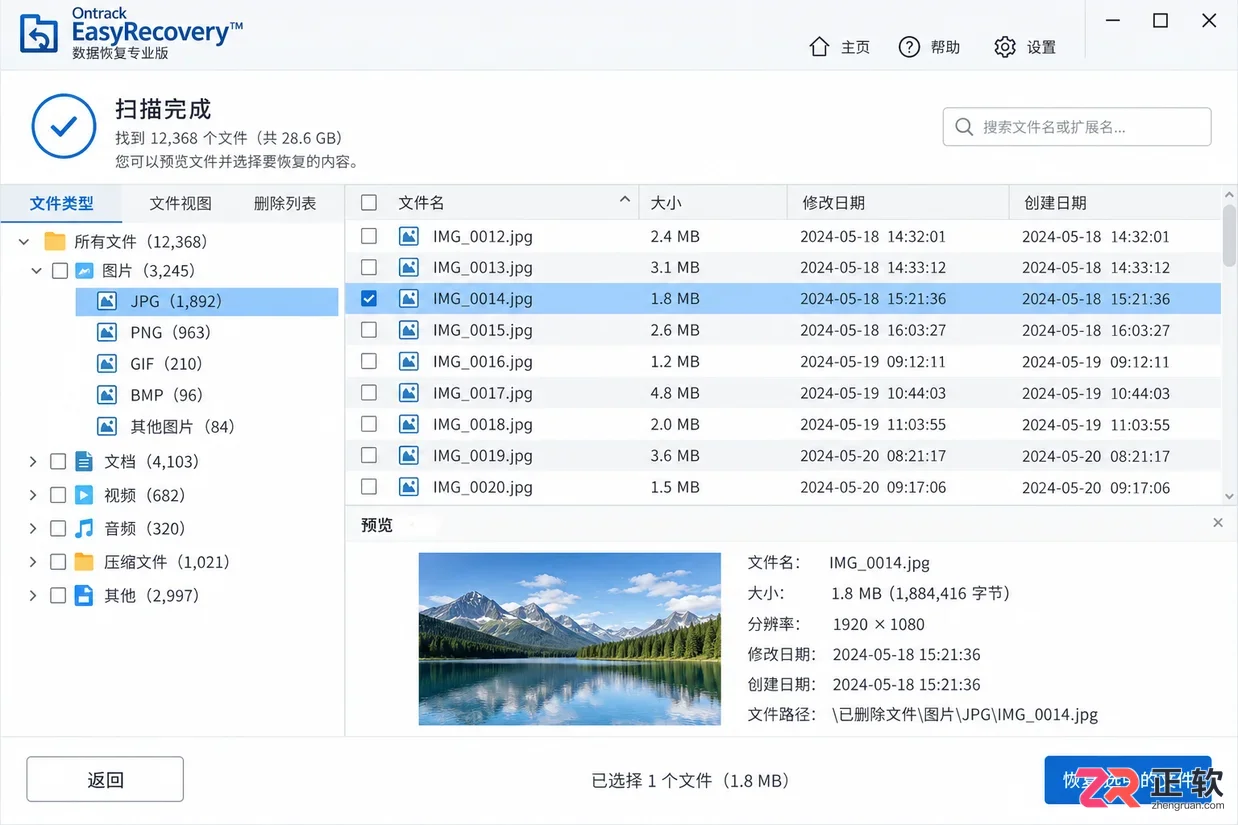Sort by the 修改日期 column header
Screen dimensions: 1238x825
(x=898, y=203)
